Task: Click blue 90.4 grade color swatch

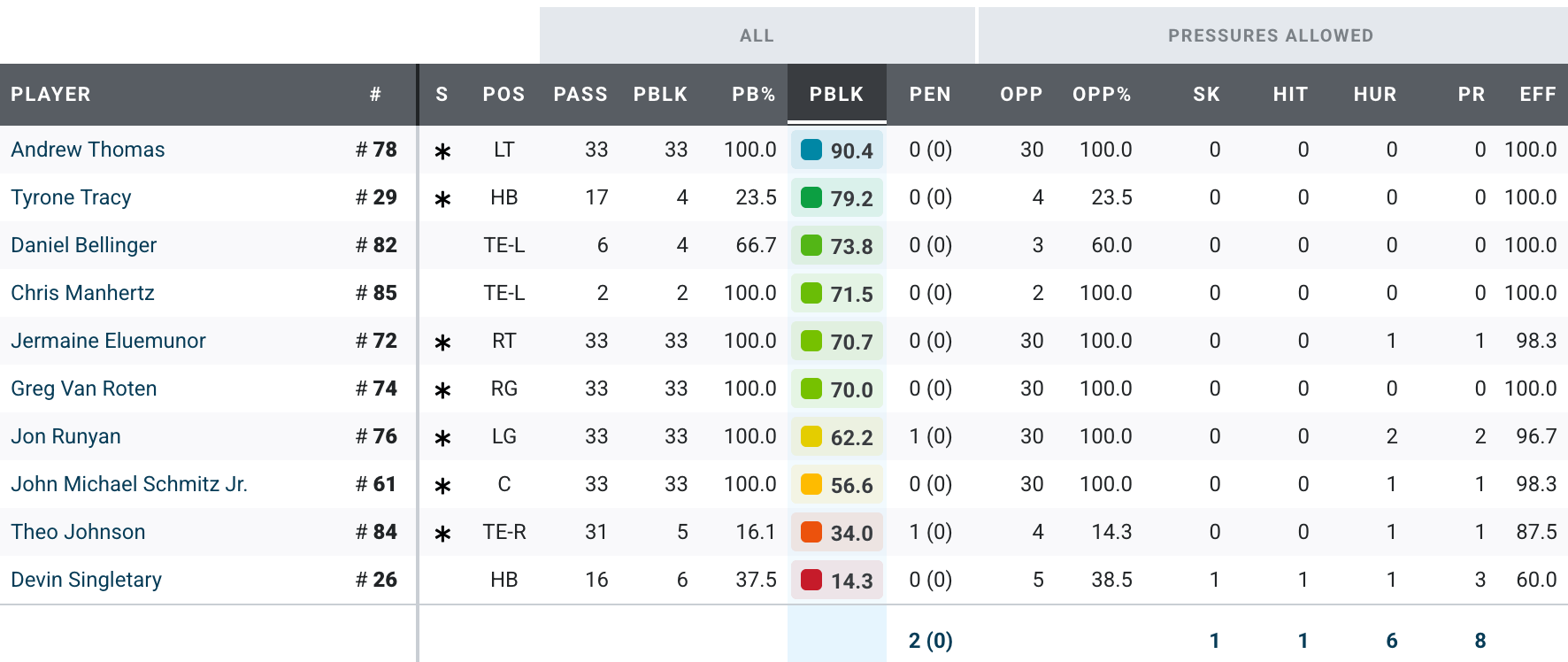Action: click(x=811, y=150)
